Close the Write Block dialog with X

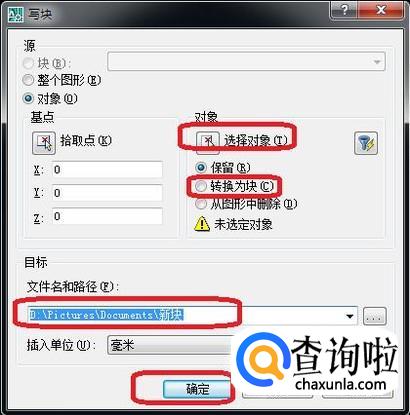[381, 11]
